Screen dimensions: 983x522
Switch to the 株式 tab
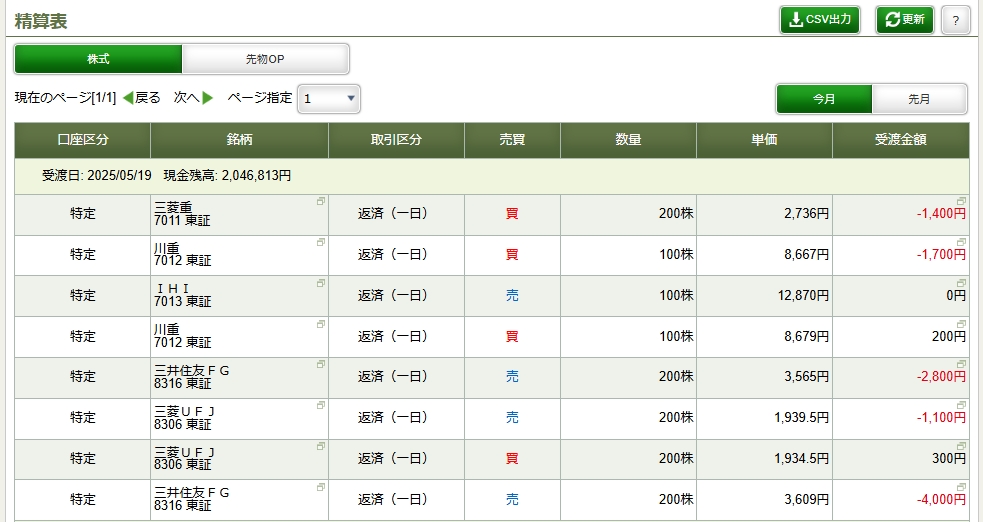click(98, 59)
